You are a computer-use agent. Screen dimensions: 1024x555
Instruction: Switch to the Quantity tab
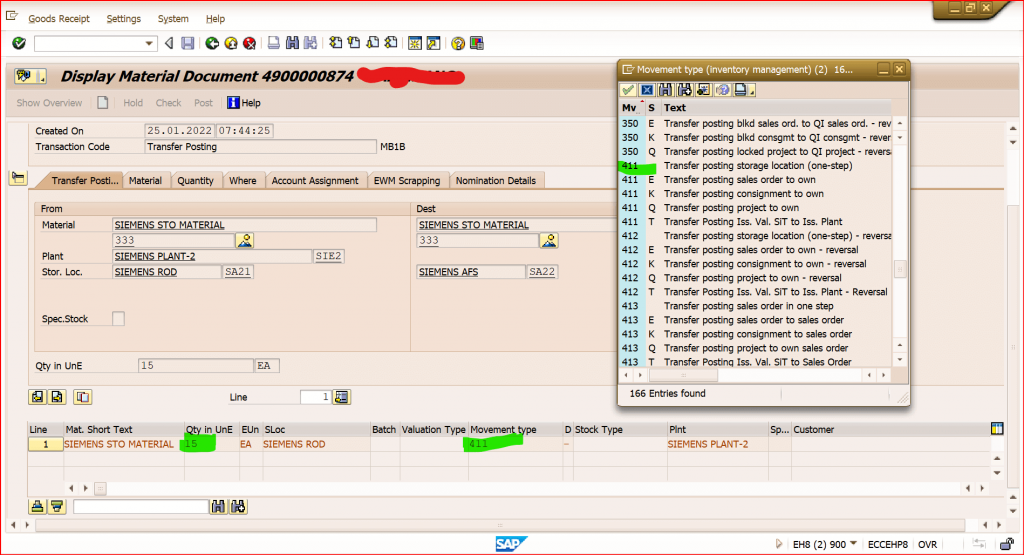tap(195, 180)
